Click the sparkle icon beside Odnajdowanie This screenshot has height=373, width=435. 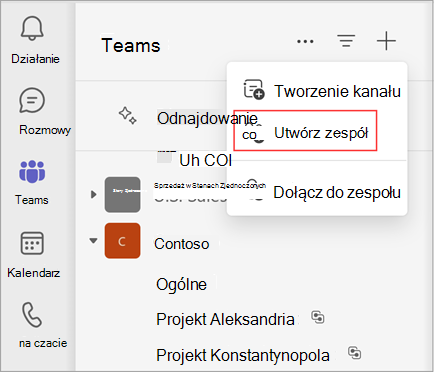[127, 115]
